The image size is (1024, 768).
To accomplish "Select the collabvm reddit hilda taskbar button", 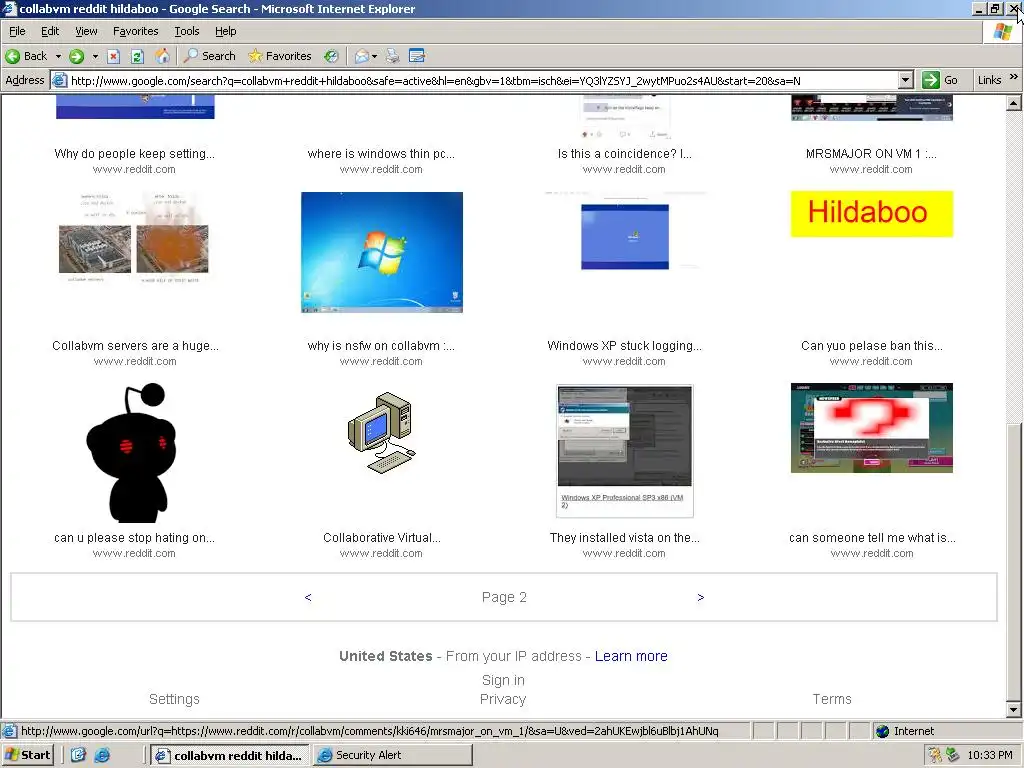I will point(231,755).
